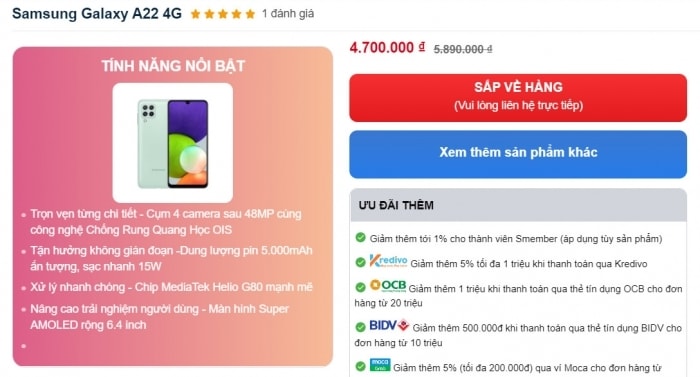Viewport: 700px width, 377px height.
Task: Click the BIDV bank logo
Action: (389, 325)
